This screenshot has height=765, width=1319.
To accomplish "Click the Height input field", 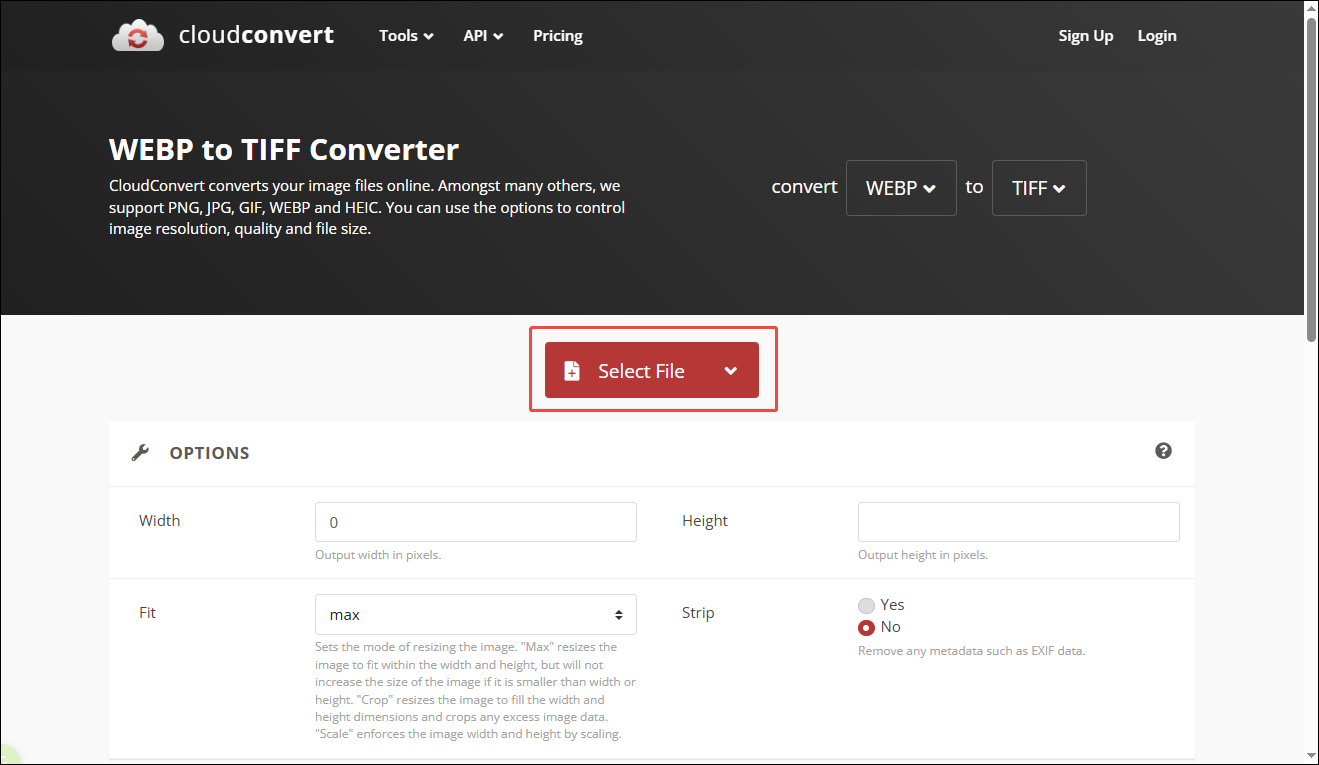I will pos(1017,521).
